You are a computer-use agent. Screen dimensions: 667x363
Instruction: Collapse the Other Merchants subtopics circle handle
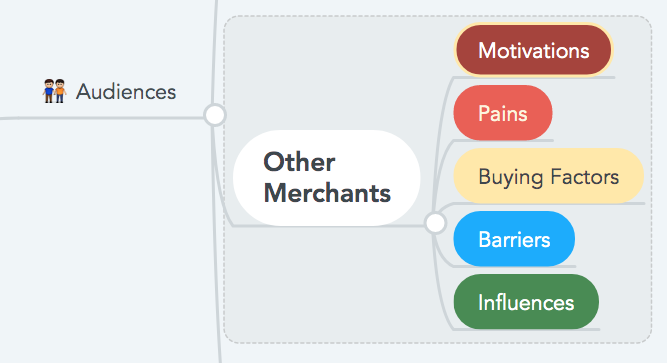pos(435,223)
